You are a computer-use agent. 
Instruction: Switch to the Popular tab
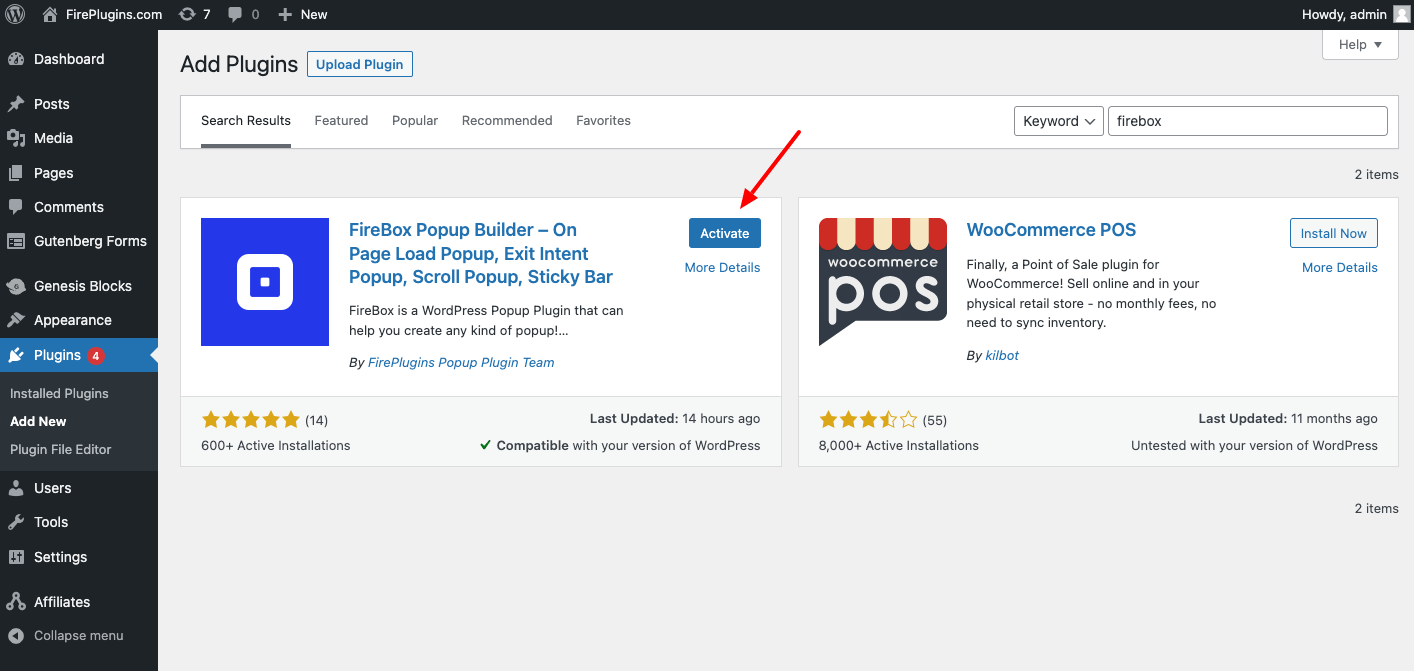tap(415, 121)
